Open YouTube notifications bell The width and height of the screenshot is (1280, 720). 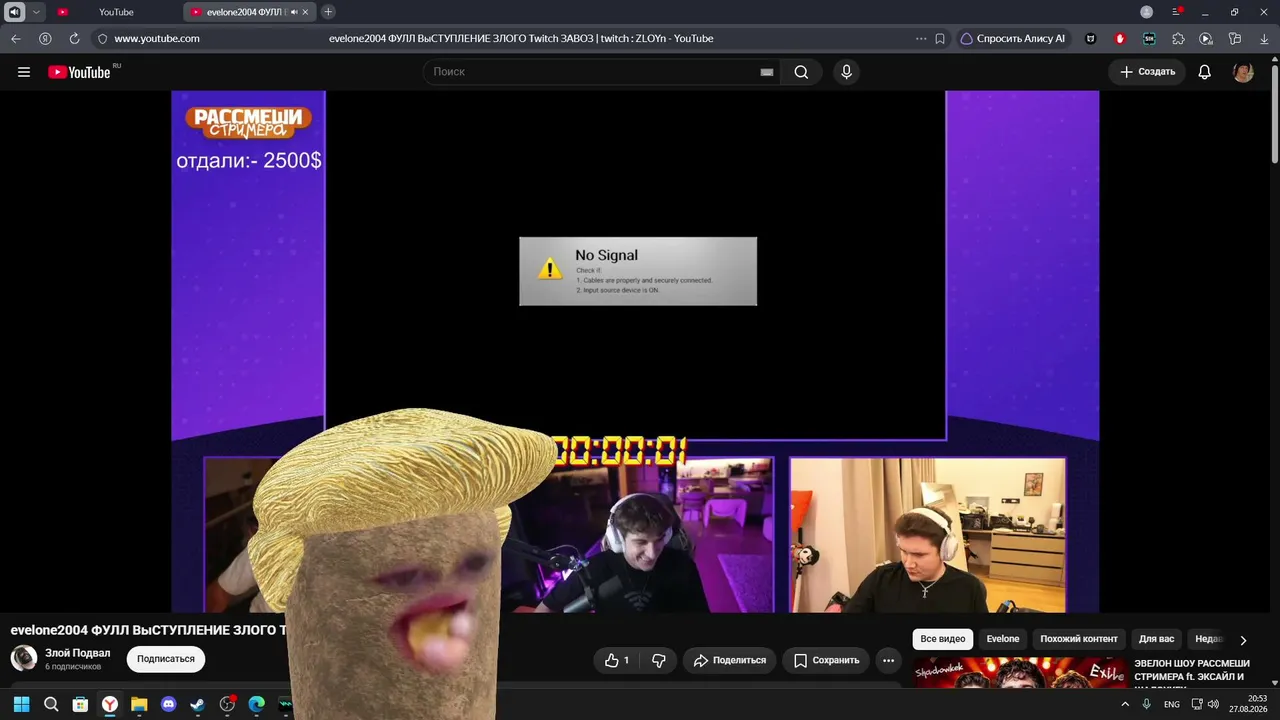pyautogui.click(x=1205, y=72)
